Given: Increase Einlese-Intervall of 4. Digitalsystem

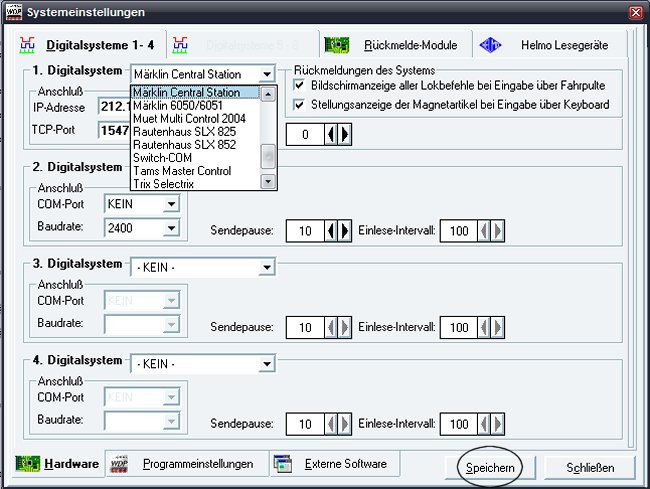Looking at the screenshot, I should coord(498,424).
